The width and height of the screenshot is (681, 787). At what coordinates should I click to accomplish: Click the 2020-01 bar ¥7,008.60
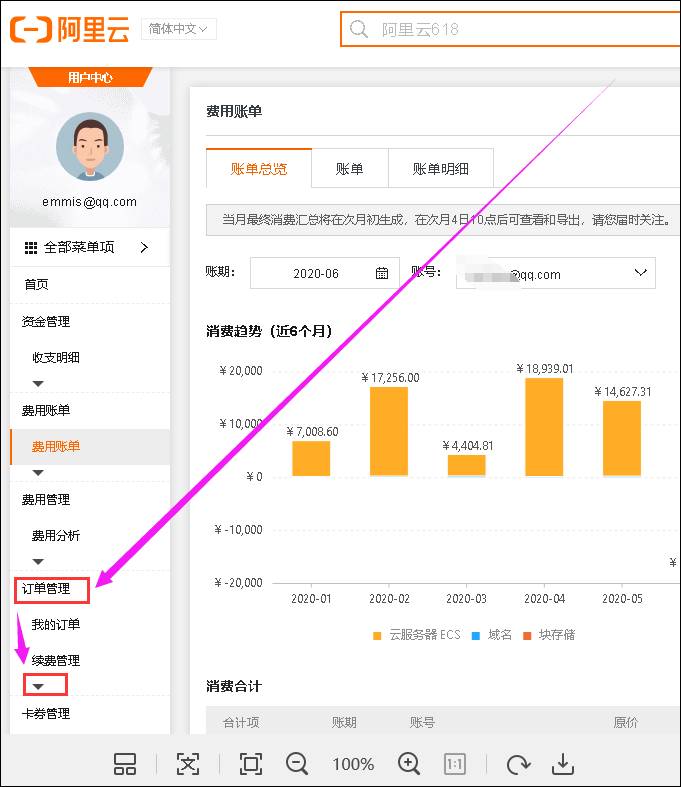311,458
